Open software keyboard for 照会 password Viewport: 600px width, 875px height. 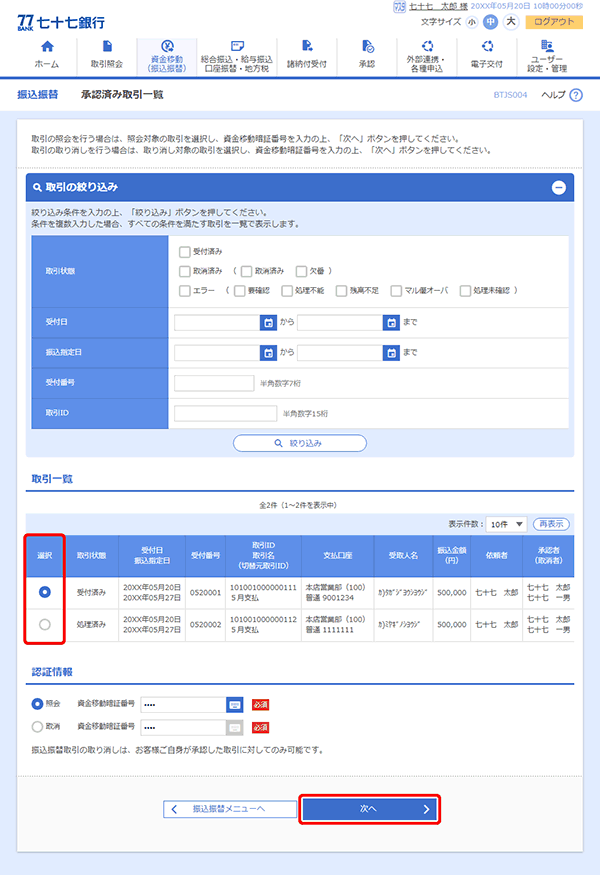(x=235, y=705)
